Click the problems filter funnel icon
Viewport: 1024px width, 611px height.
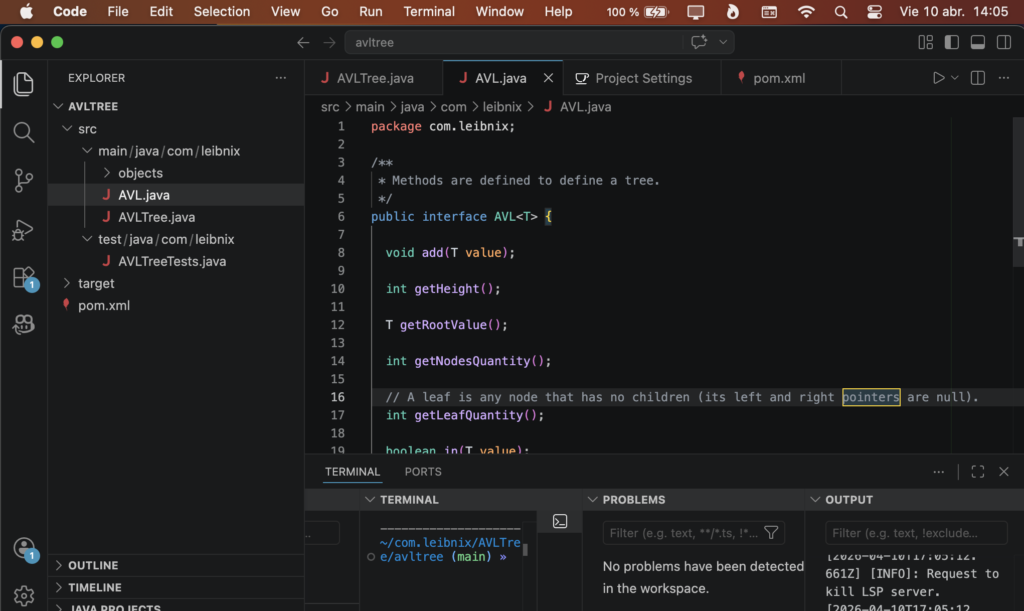point(771,533)
